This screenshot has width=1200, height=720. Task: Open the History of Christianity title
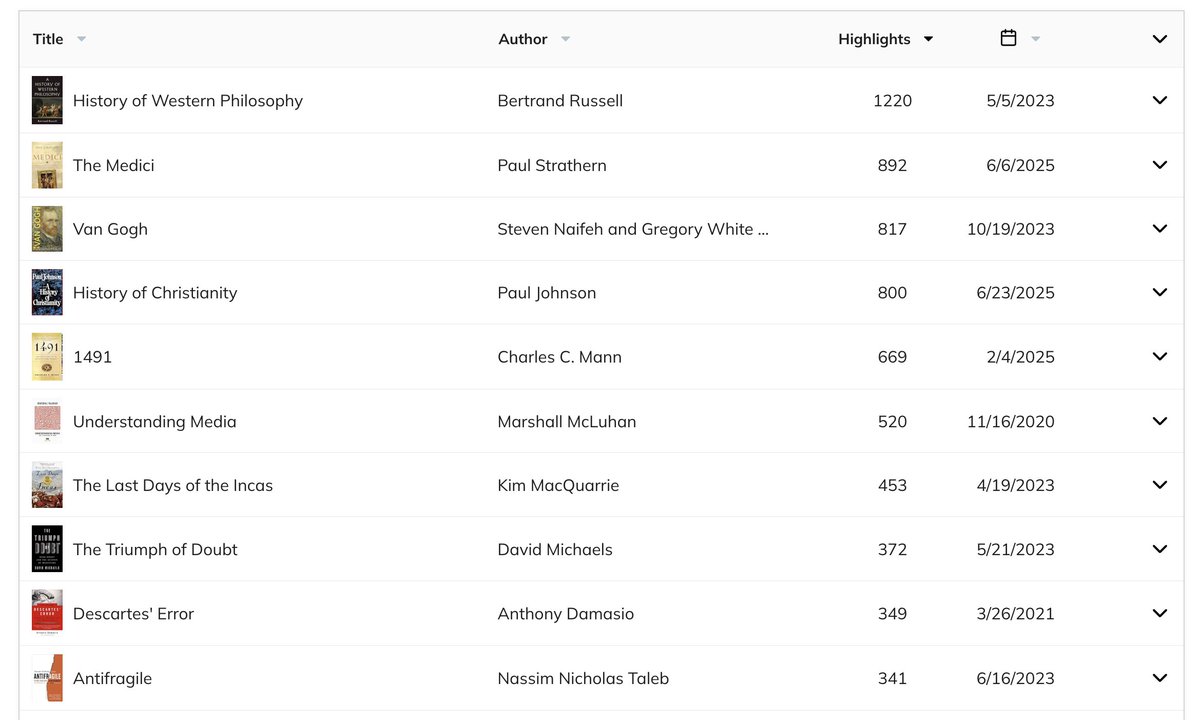click(155, 293)
